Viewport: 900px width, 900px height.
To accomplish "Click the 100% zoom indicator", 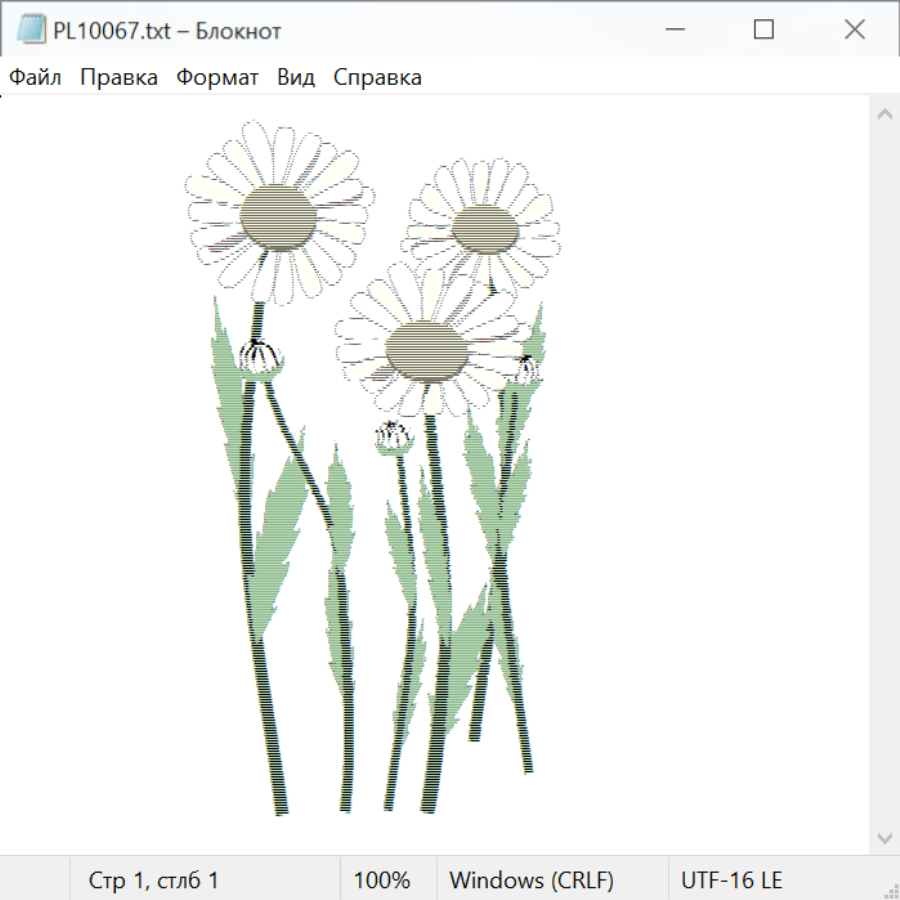I will tap(382, 880).
